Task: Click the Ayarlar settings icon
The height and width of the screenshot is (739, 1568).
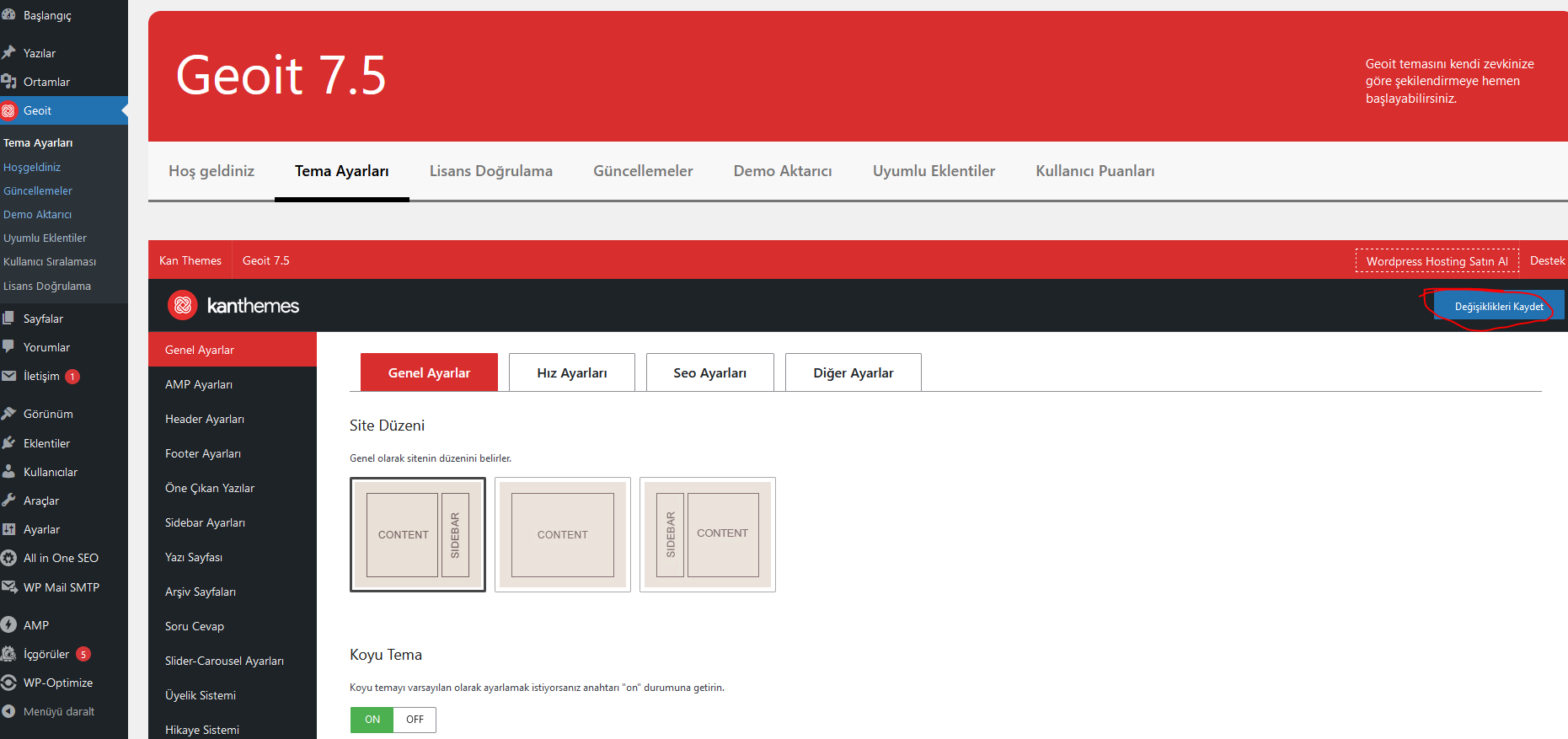Action: (8, 528)
